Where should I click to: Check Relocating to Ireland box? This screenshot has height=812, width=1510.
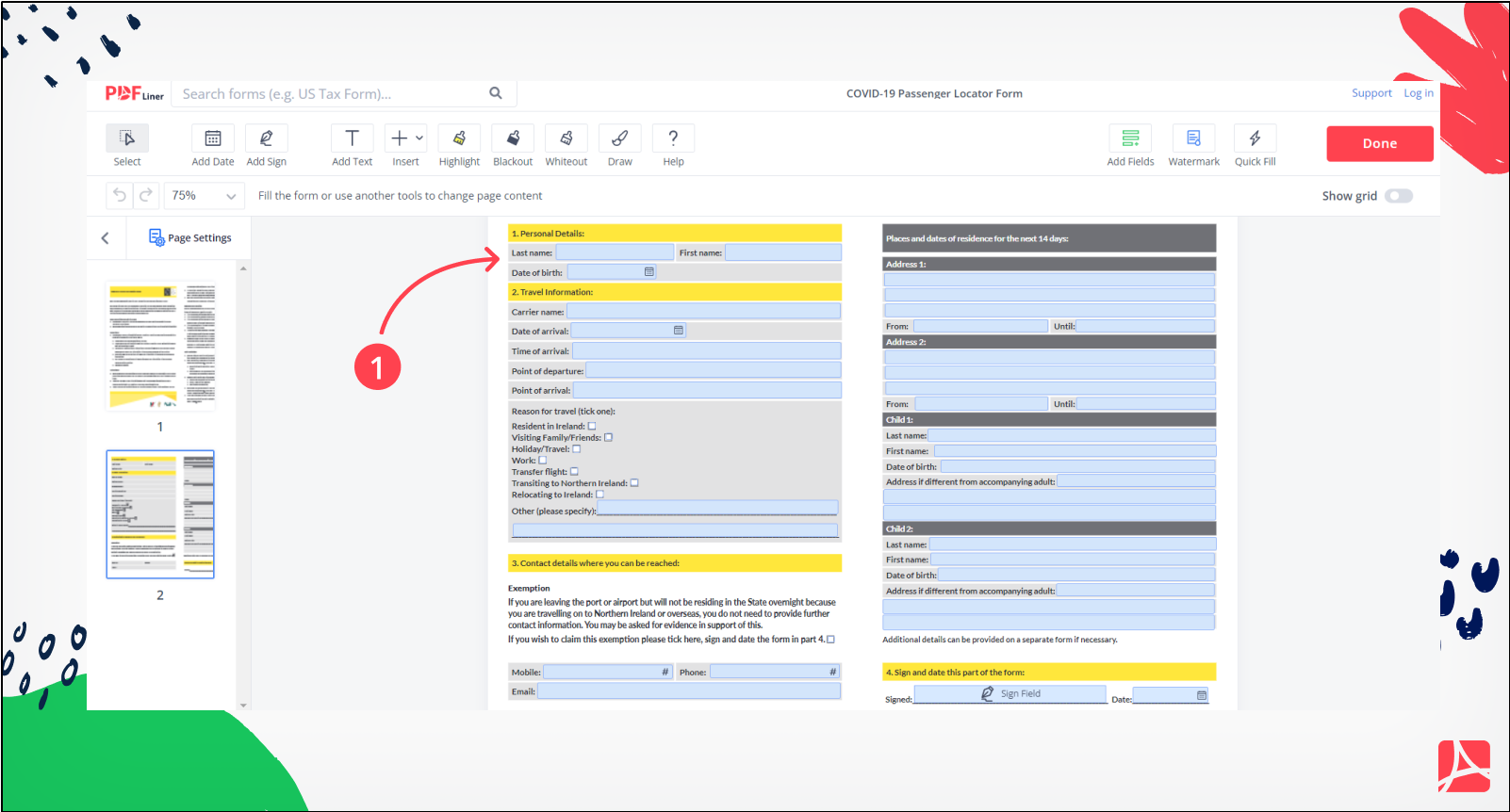click(599, 495)
